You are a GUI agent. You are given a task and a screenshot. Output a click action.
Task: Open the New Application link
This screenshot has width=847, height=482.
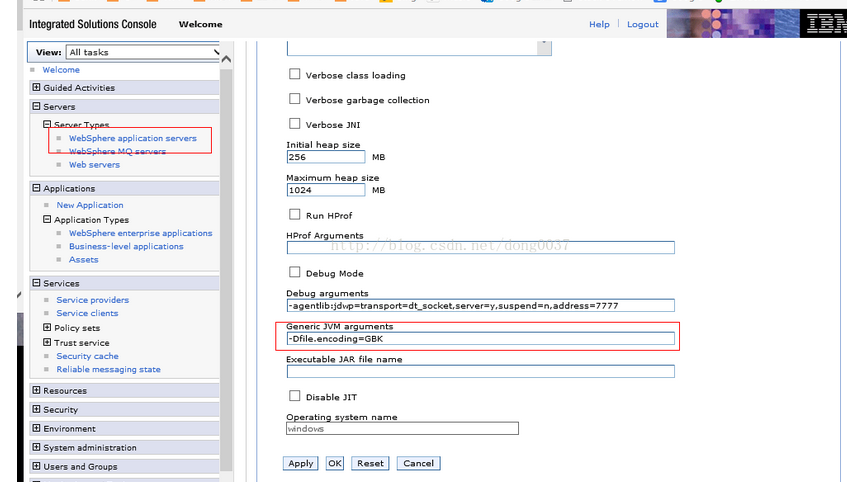90,205
